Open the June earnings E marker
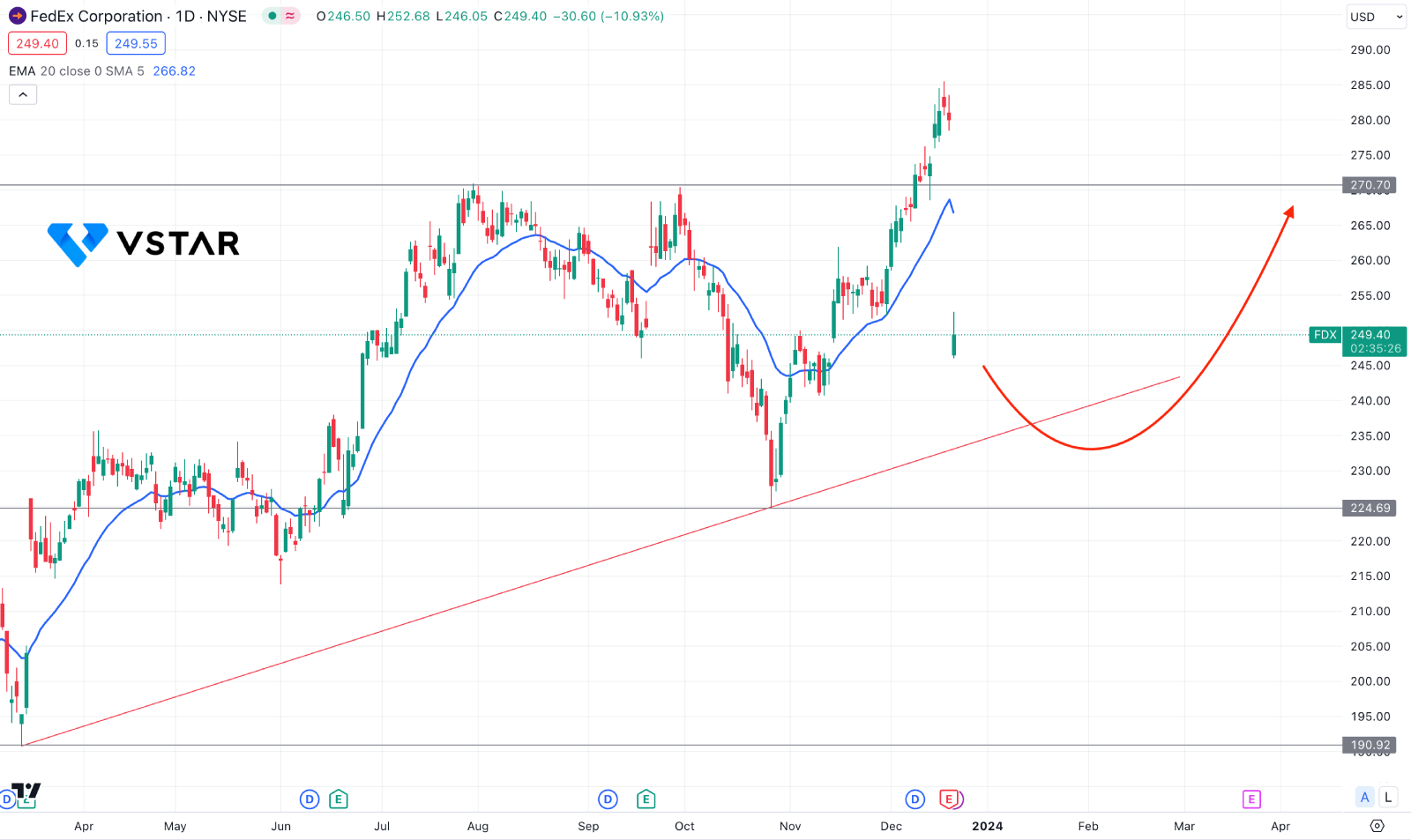 pyautogui.click(x=339, y=799)
